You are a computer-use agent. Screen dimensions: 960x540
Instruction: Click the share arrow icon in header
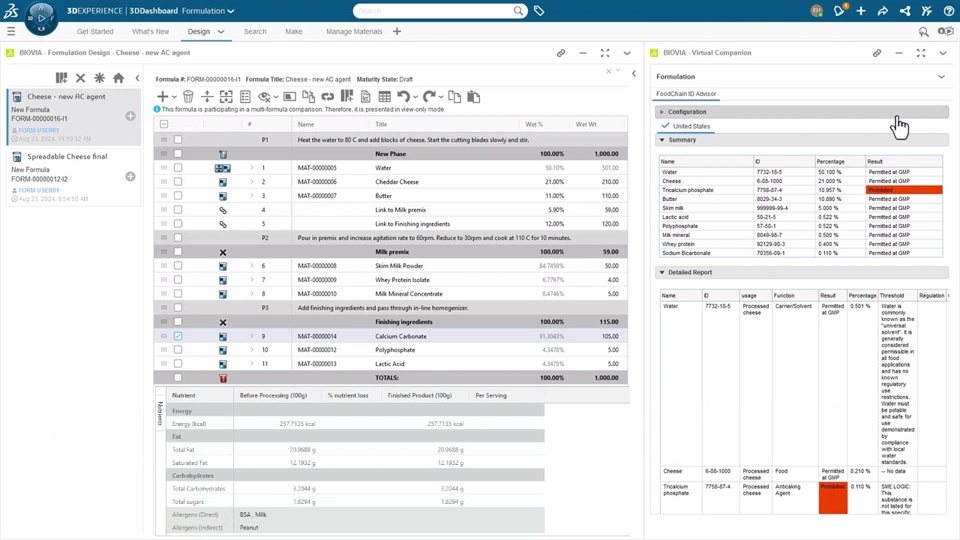[x=882, y=10]
